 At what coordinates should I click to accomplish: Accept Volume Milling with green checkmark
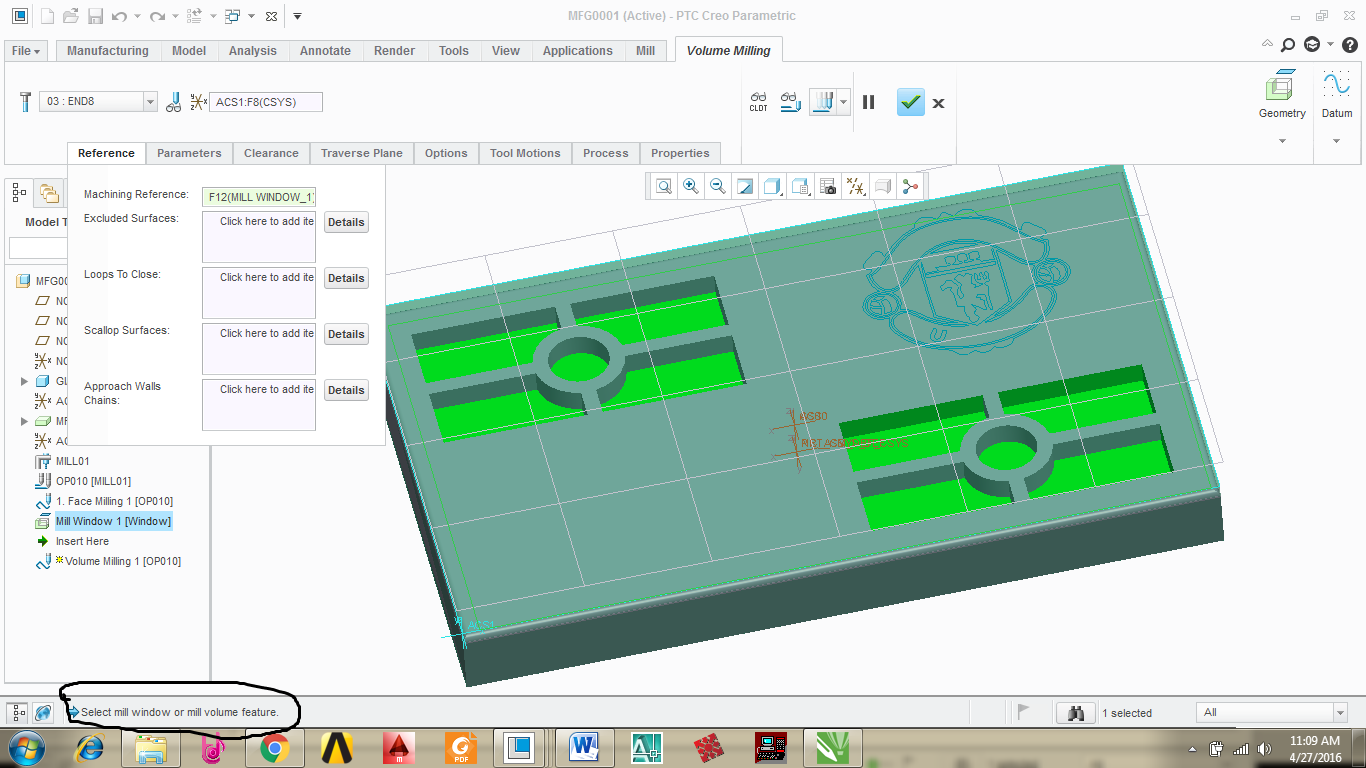pos(910,102)
